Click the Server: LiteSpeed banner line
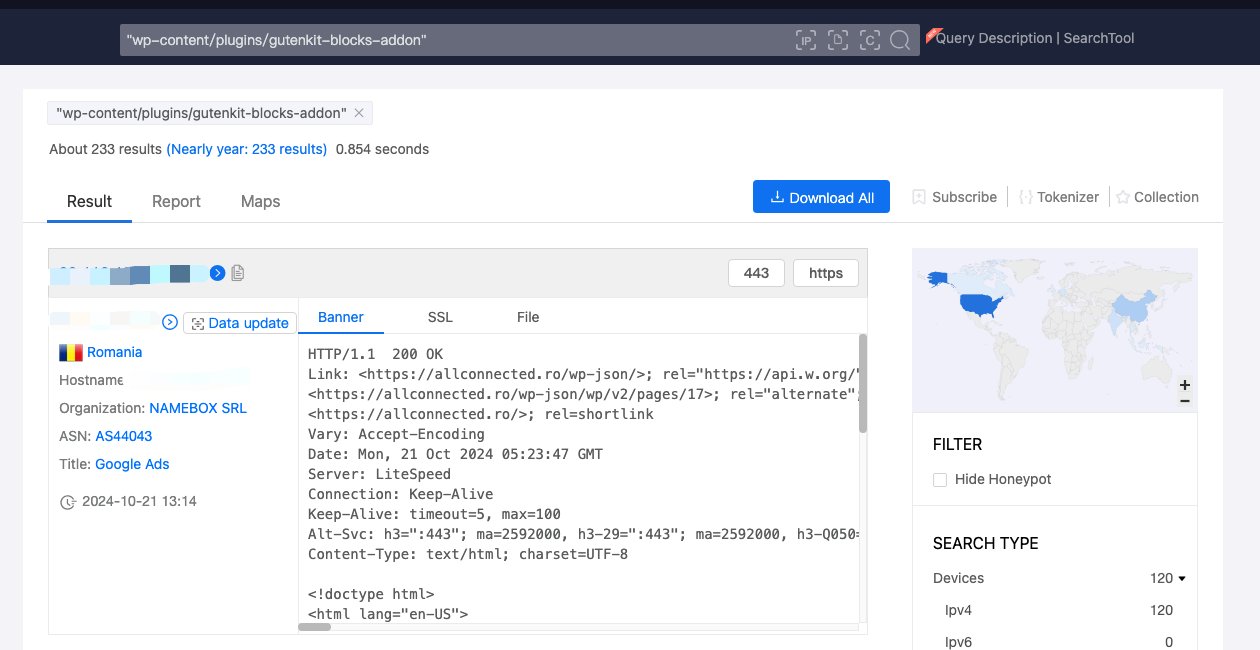 (380, 474)
